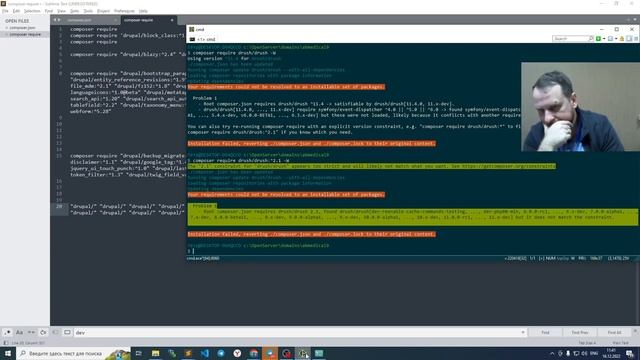This screenshot has width=640, height=360.
Task: Open Windows notification center icon
Action: tap(630, 353)
